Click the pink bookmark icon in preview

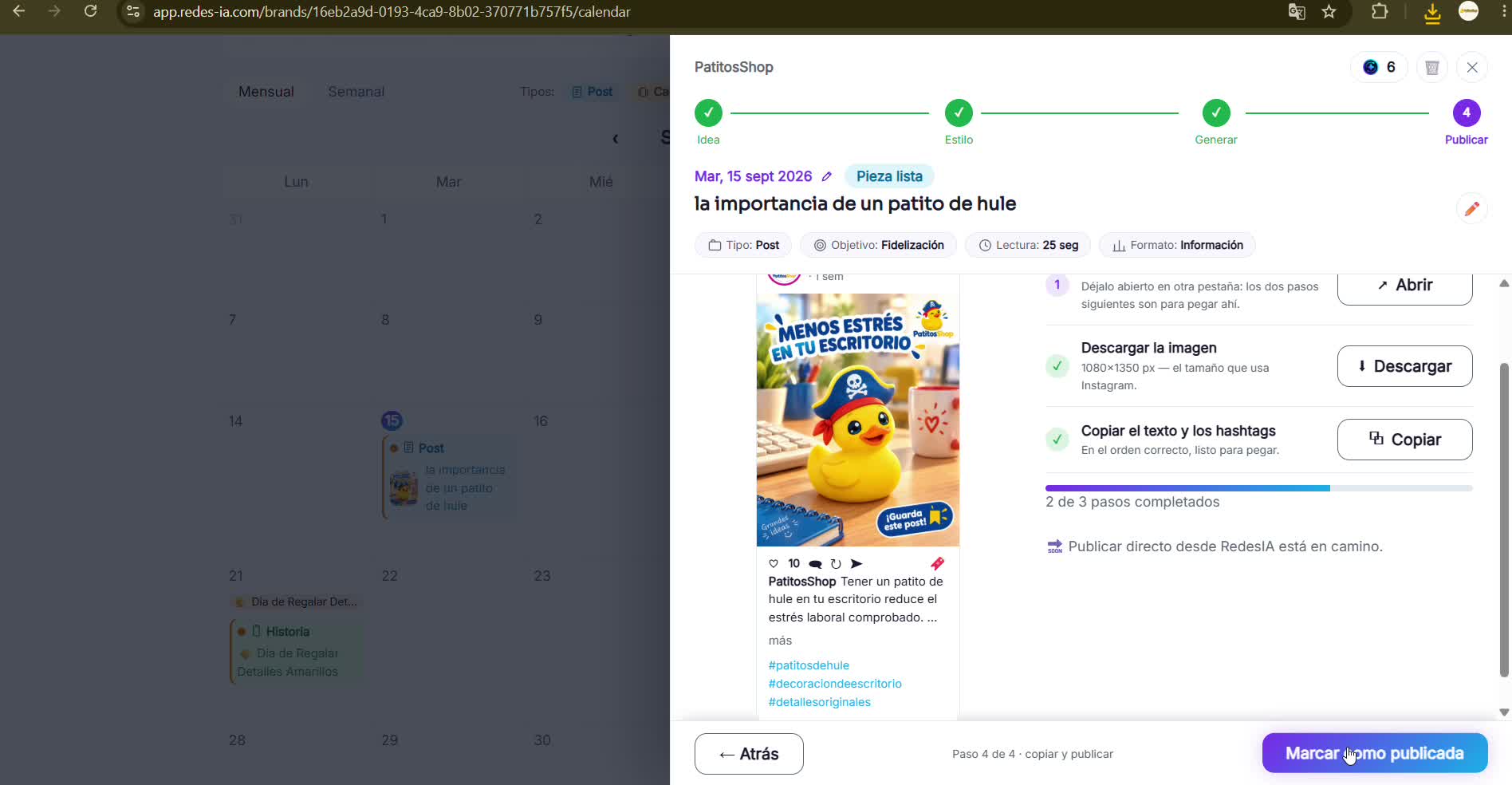point(937,564)
